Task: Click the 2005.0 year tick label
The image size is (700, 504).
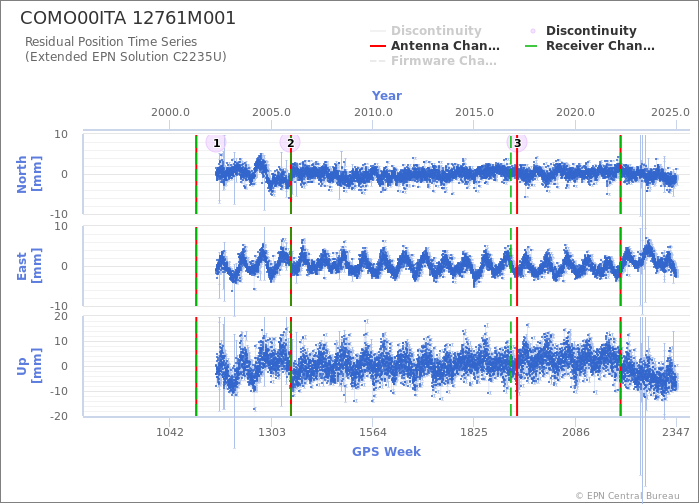Action: coord(271,112)
